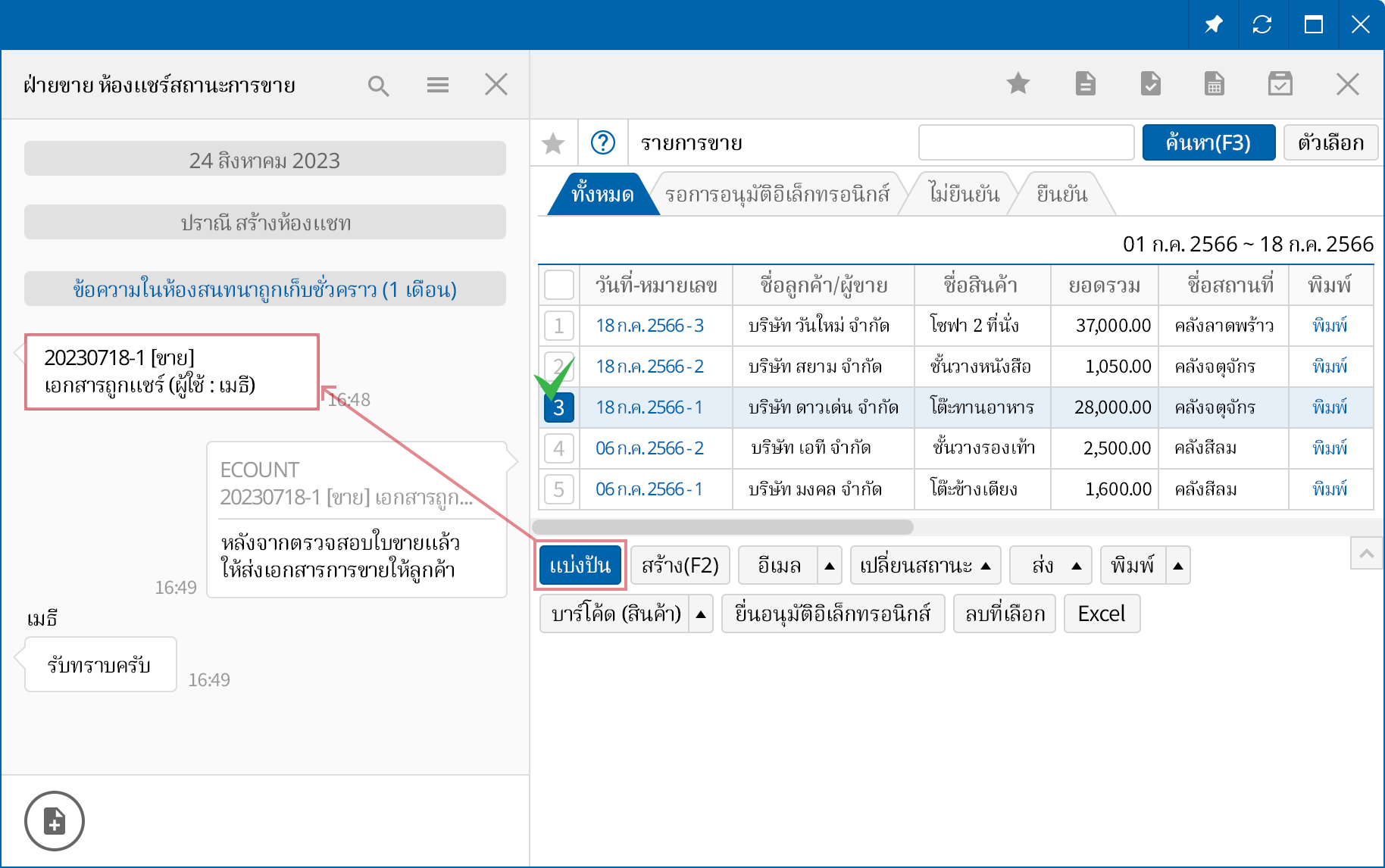
Task: Open sales entry link 18 ก.ค. 2566-3
Action: point(649,326)
